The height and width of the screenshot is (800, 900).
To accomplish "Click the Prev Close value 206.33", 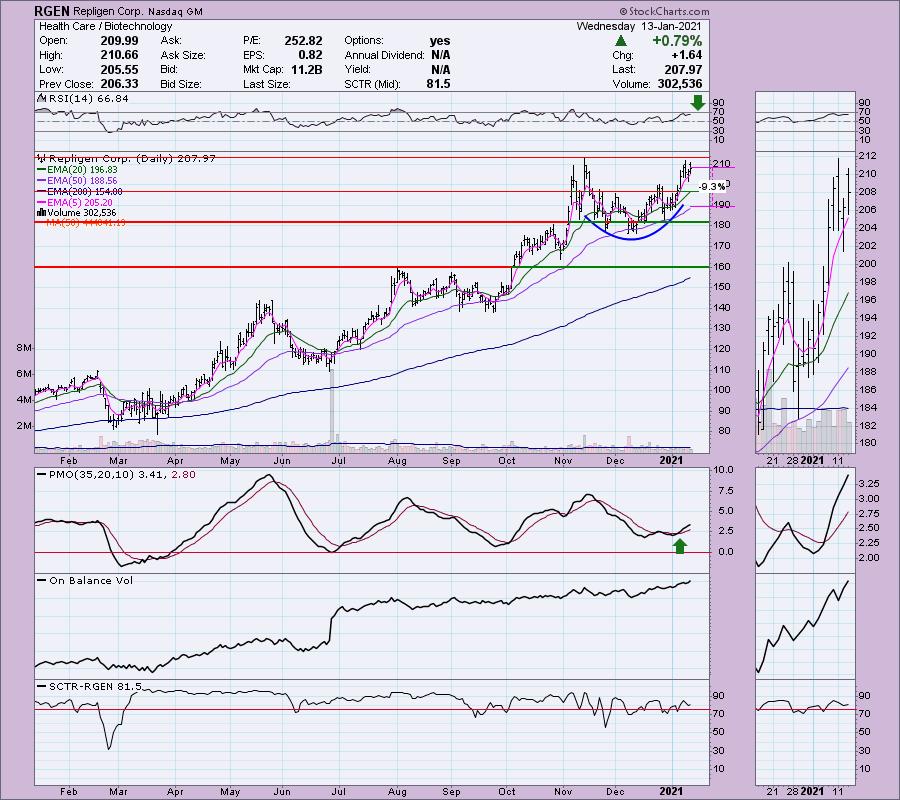I will (x=119, y=84).
